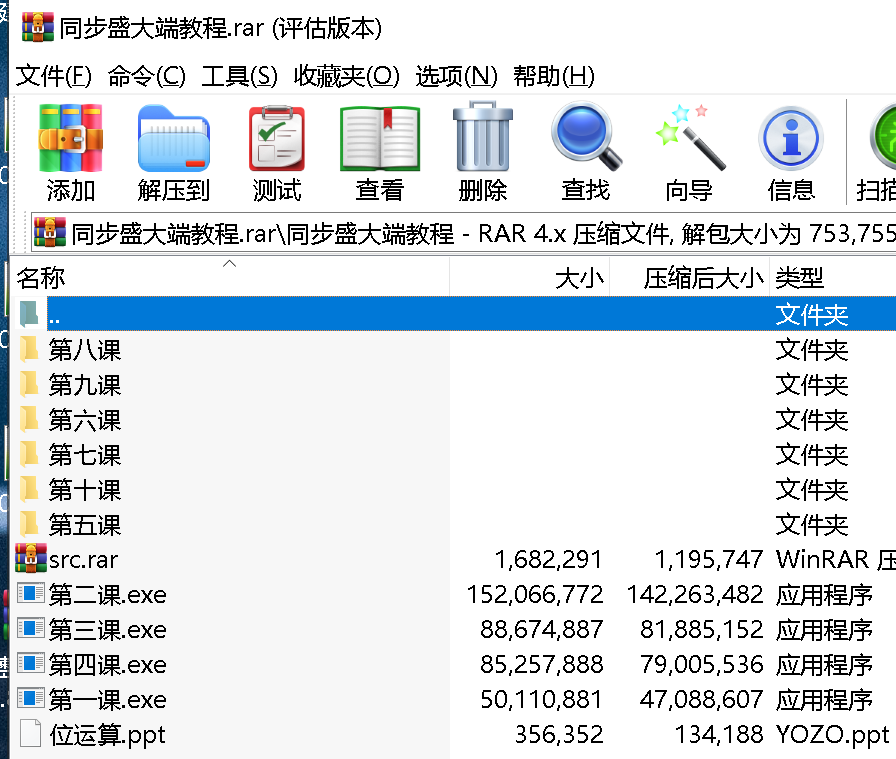
Task: Click the virus scan (扫描) icon
Action: (883, 138)
